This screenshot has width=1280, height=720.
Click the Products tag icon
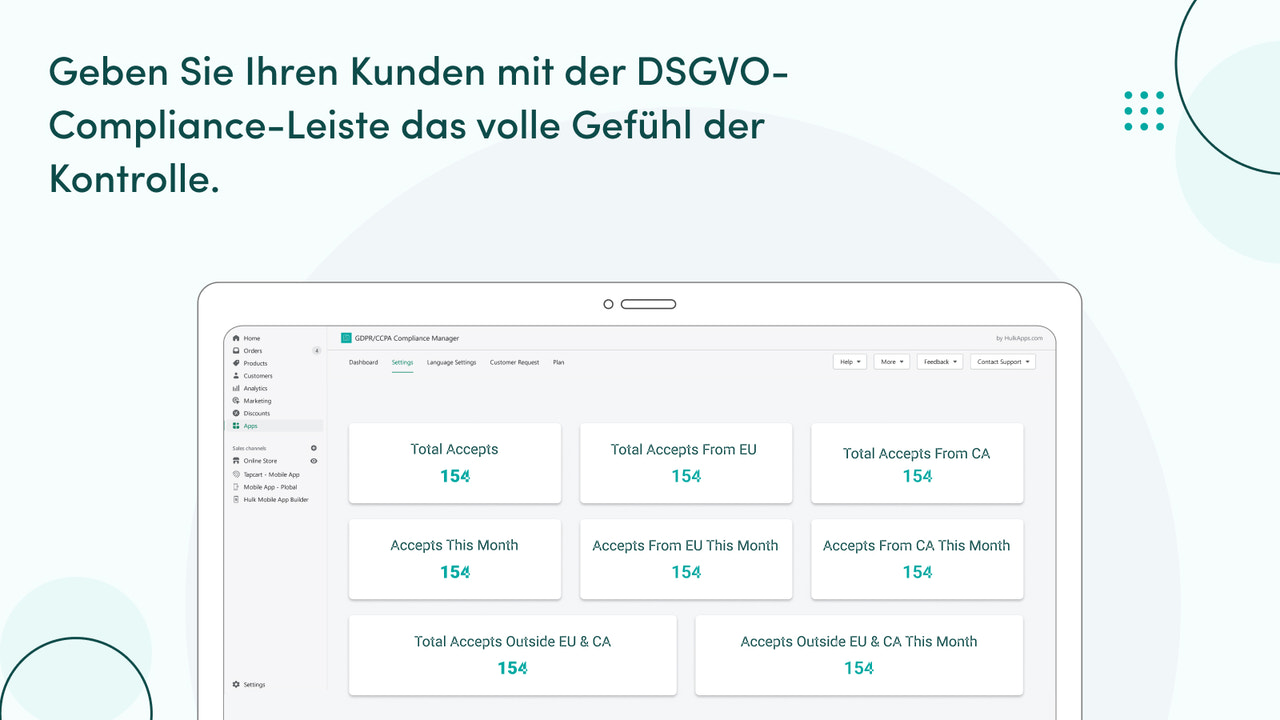(236, 363)
